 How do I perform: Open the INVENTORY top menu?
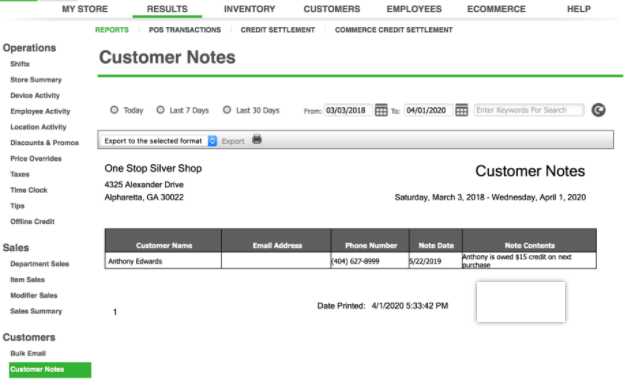click(x=249, y=9)
